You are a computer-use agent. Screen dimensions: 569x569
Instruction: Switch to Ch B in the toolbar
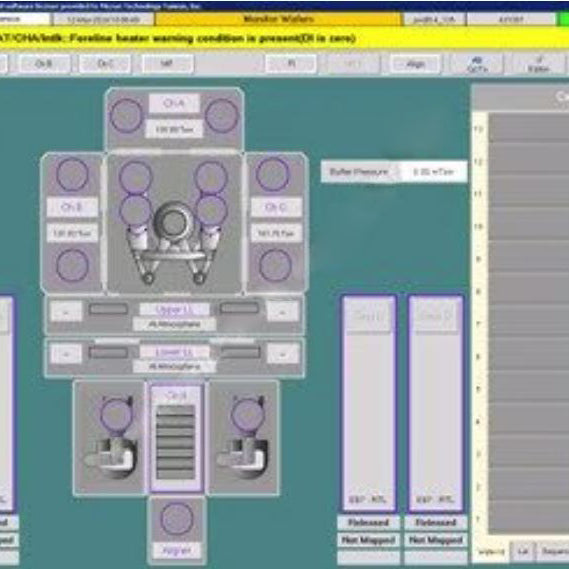44,64
